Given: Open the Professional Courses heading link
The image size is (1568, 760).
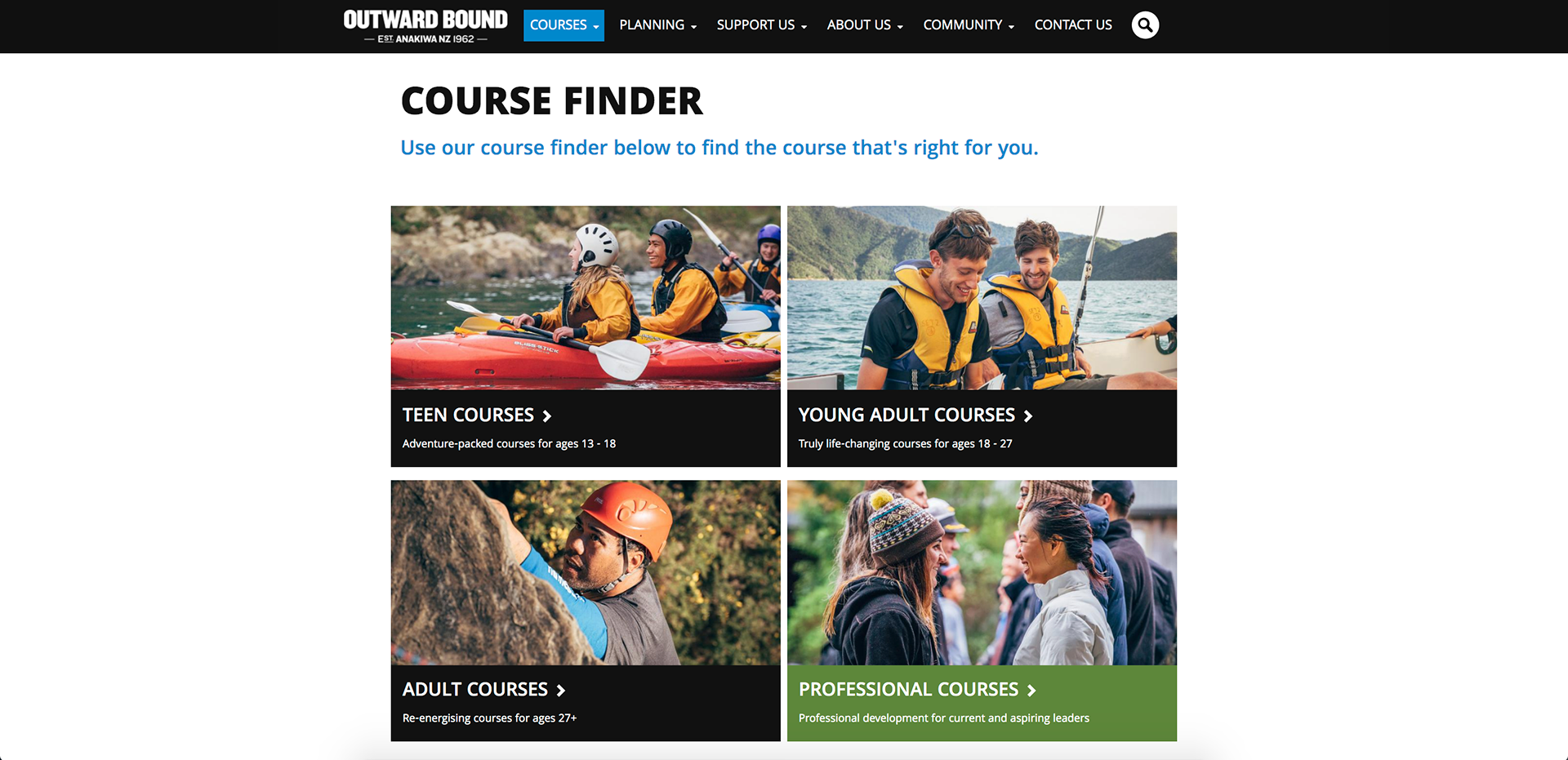Looking at the screenshot, I should pyautogui.click(x=908, y=690).
